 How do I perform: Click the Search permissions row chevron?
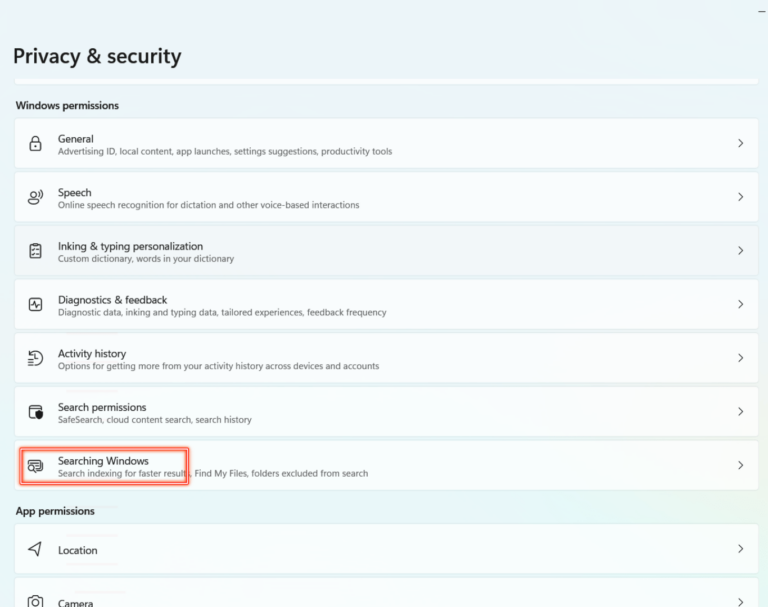tap(740, 412)
